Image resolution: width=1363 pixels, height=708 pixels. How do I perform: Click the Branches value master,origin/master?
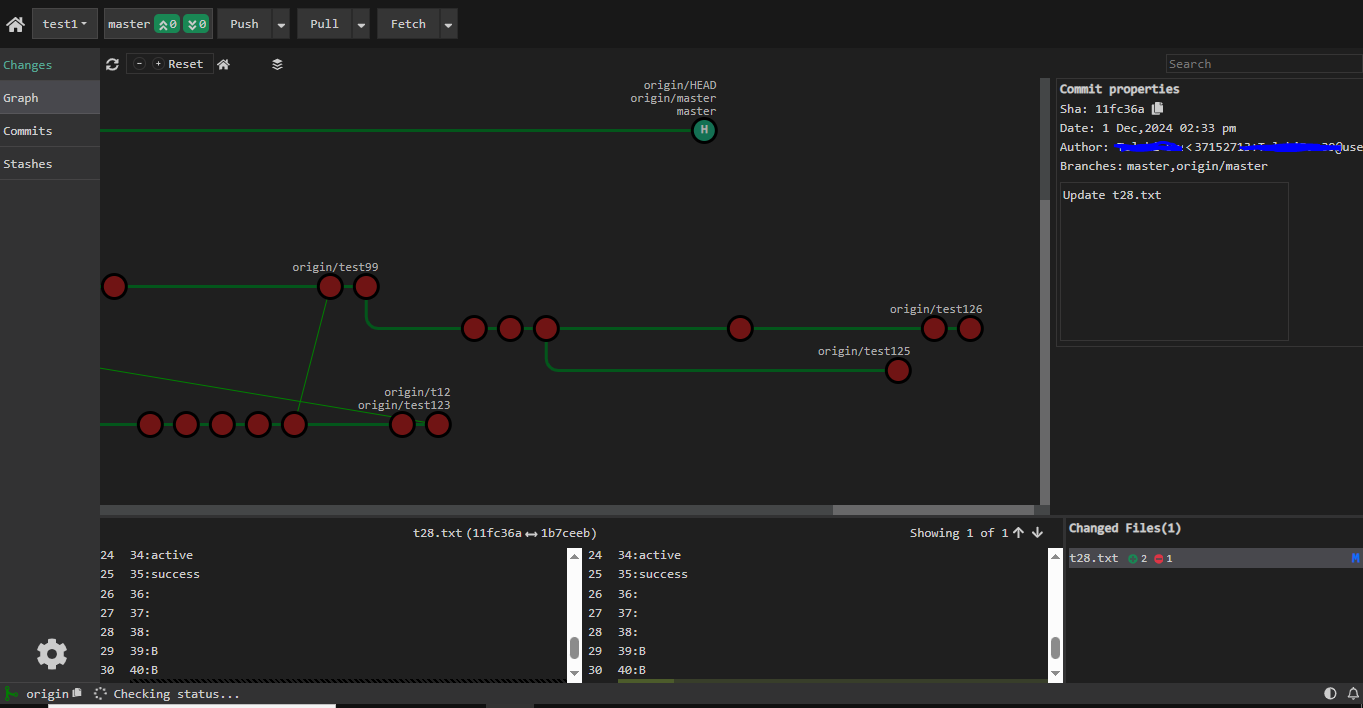click(1197, 166)
